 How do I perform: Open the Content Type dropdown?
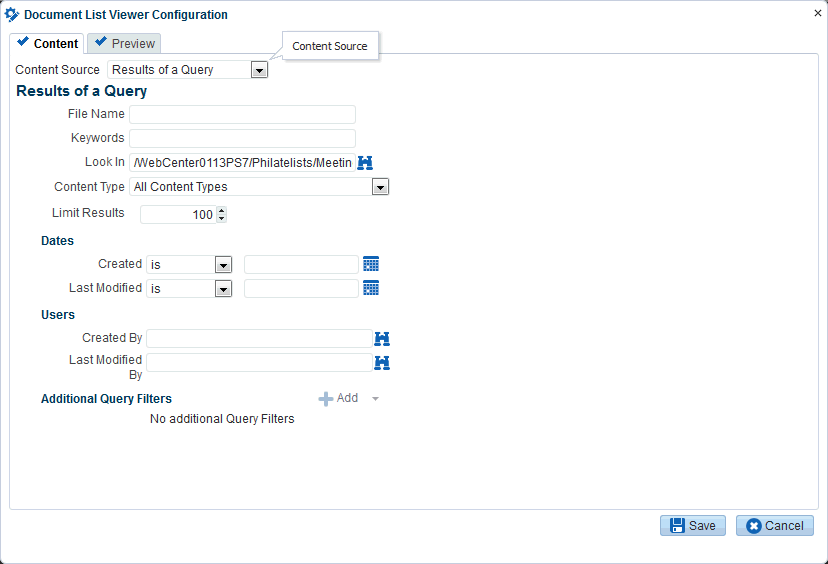tap(379, 187)
